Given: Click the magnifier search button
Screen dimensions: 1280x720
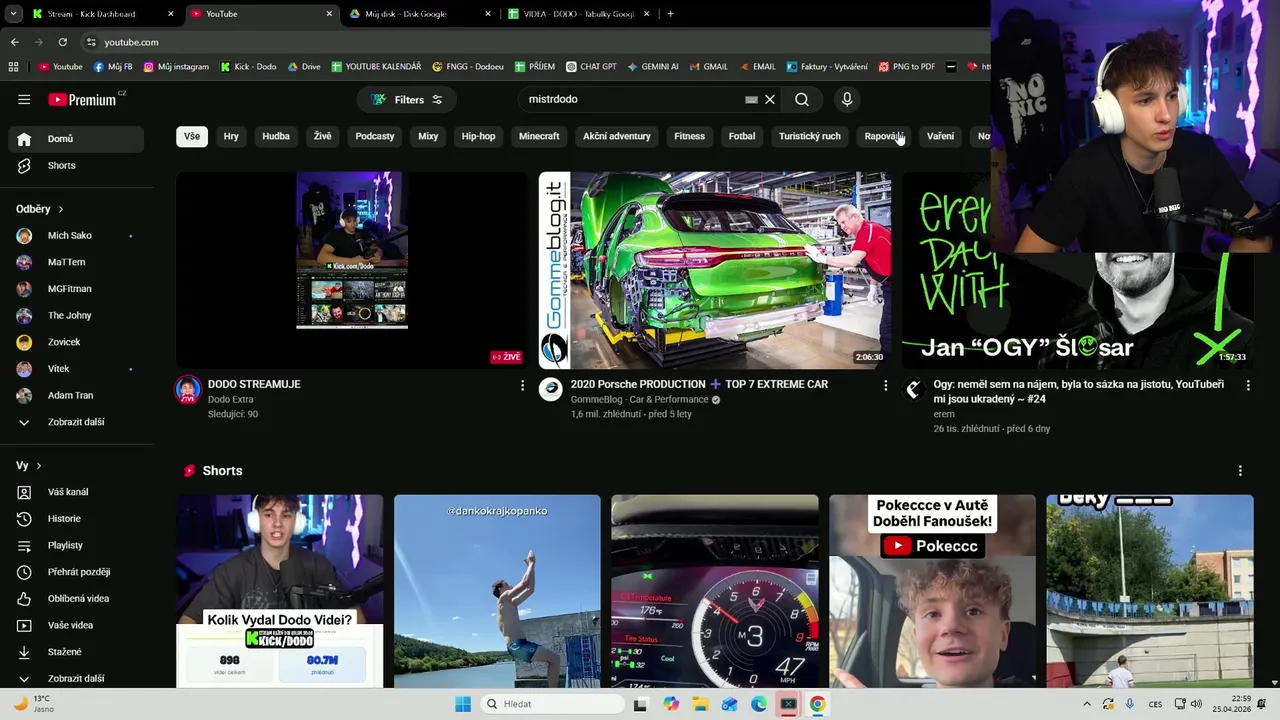Looking at the screenshot, I should click(802, 99).
